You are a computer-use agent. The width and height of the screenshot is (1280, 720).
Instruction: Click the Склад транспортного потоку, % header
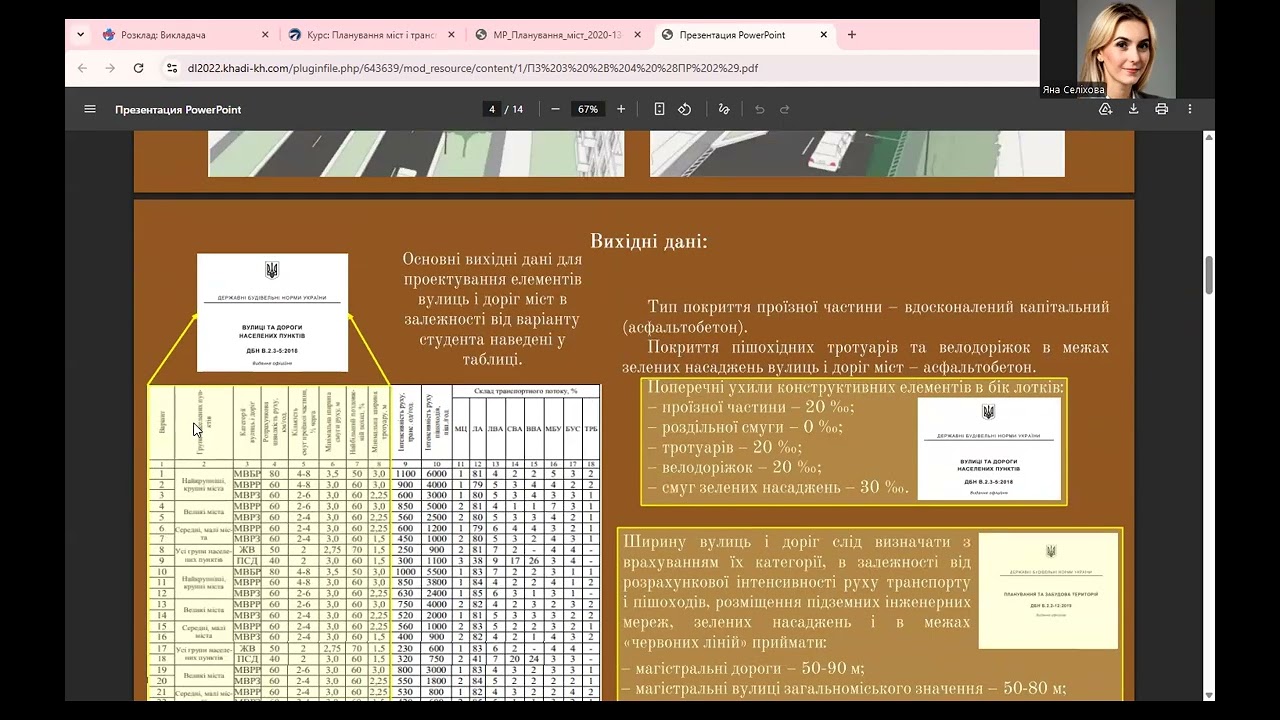(x=525, y=390)
